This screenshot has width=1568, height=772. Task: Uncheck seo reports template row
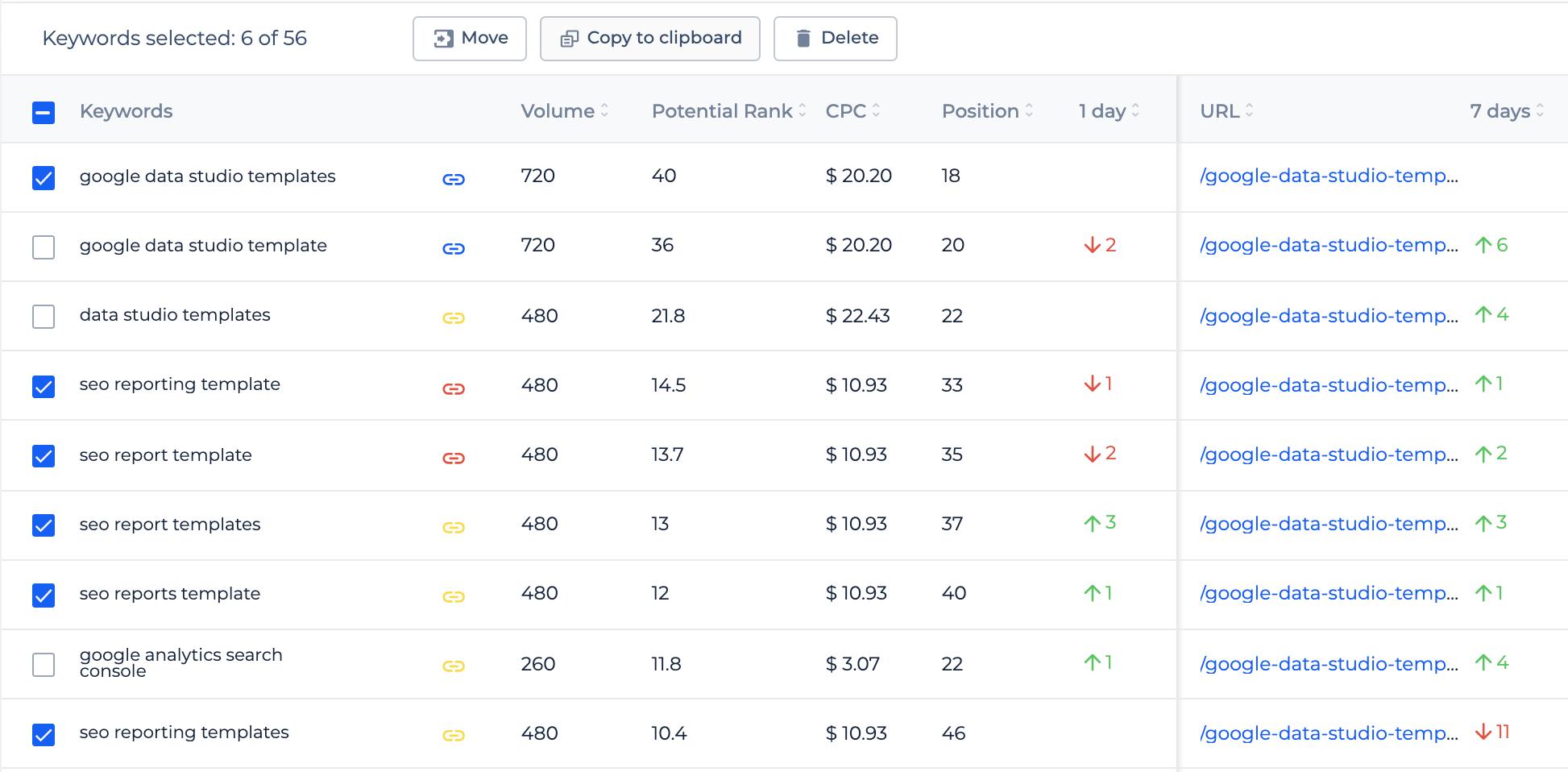(x=44, y=596)
